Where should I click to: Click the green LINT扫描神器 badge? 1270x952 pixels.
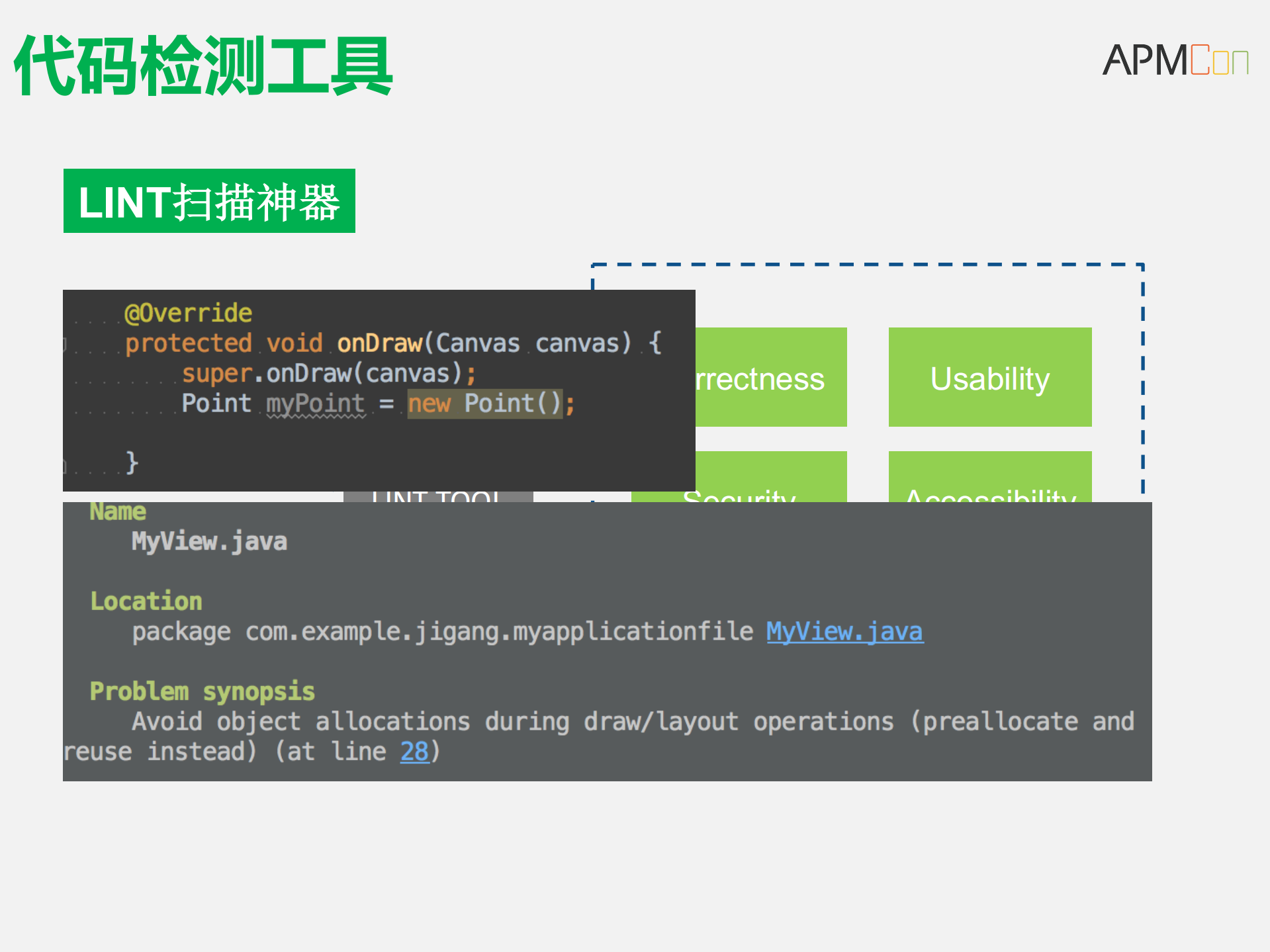point(209,202)
